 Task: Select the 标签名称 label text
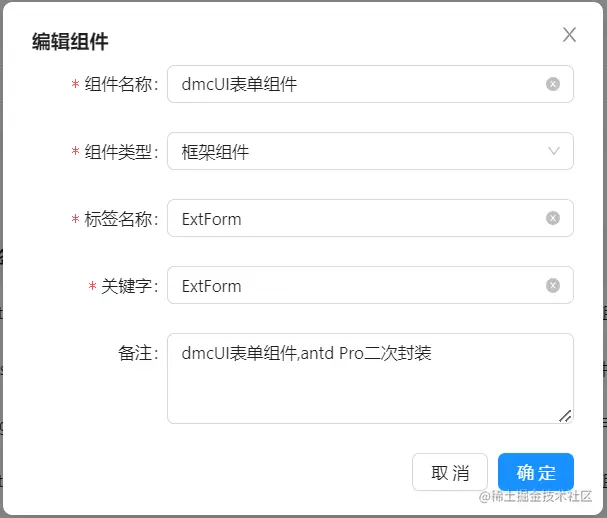(x=121, y=219)
